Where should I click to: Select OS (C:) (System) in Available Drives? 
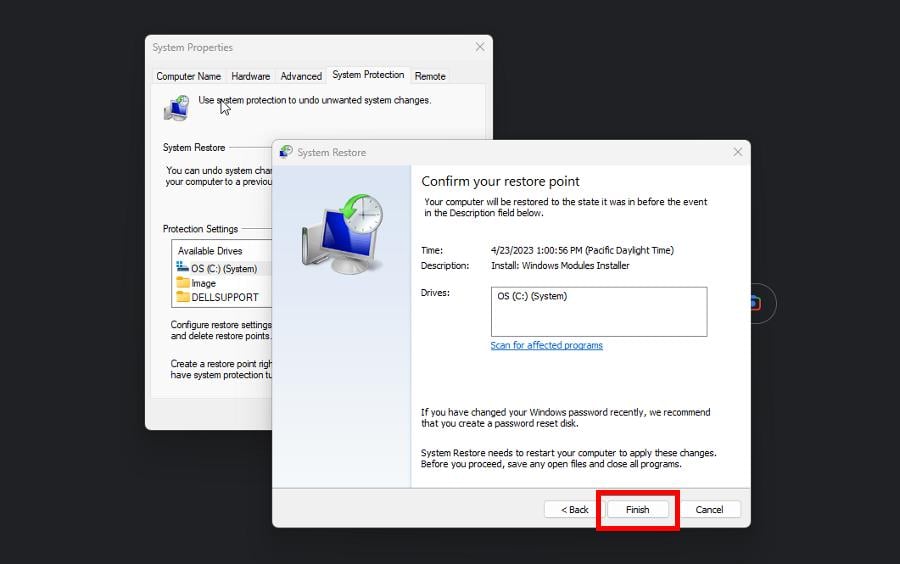pyautogui.click(x=224, y=269)
